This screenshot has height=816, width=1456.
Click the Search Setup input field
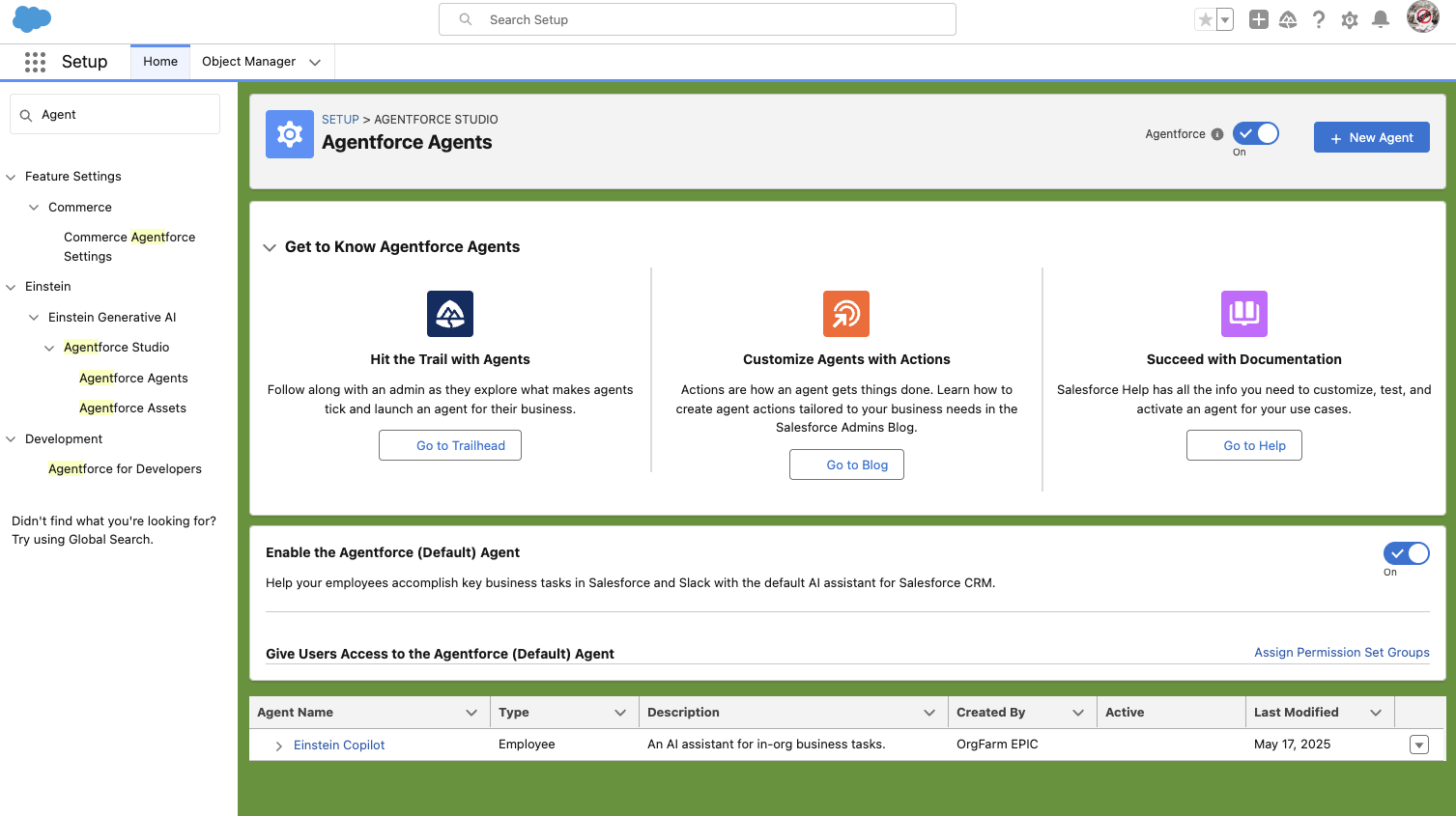pyautogui.click(x=698, y=19)
